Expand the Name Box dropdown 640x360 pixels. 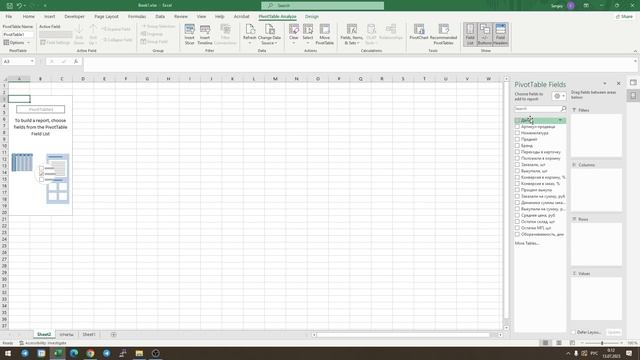tap(32, 61)
